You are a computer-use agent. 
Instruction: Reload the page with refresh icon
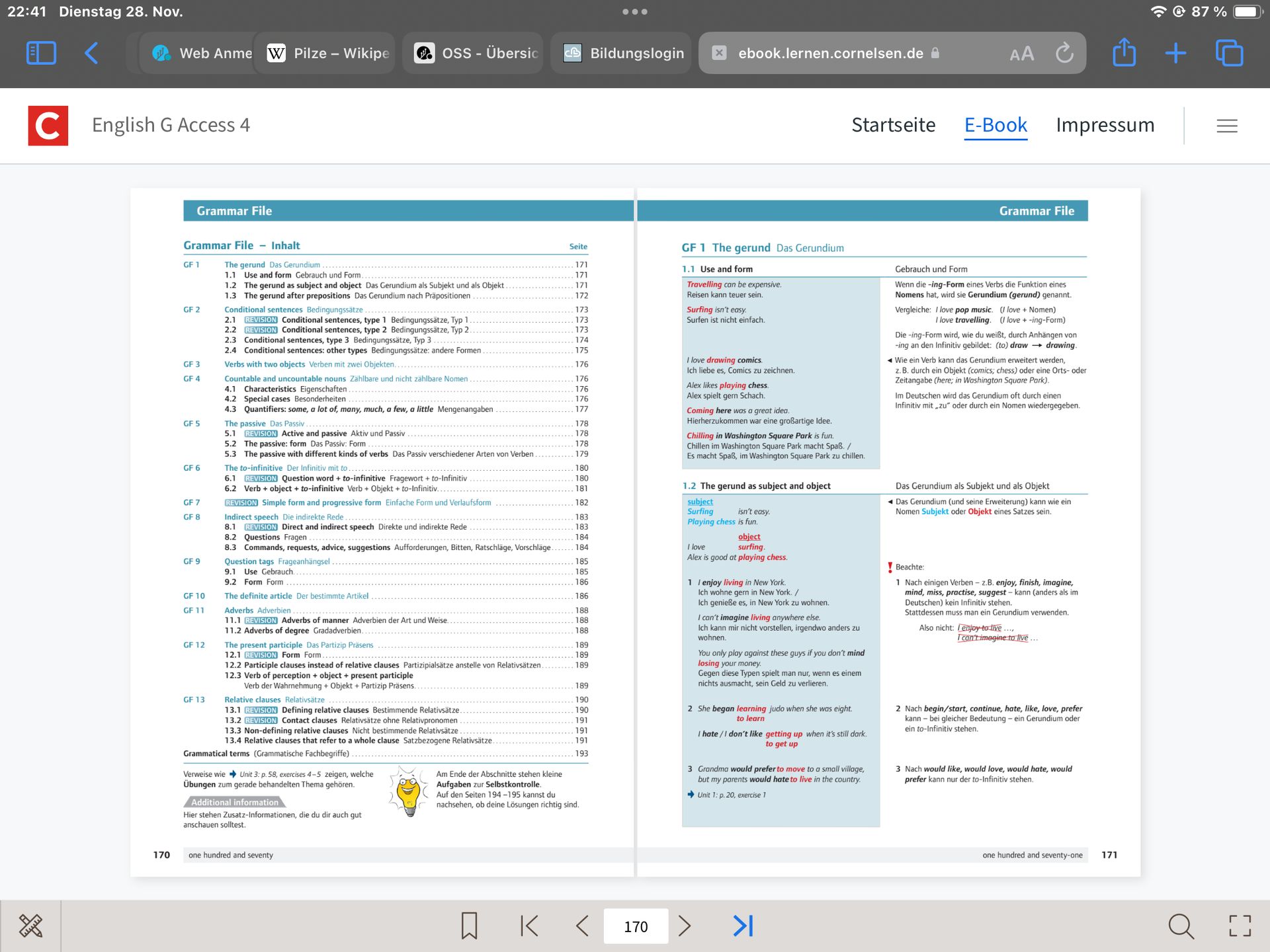[1064, 53]
